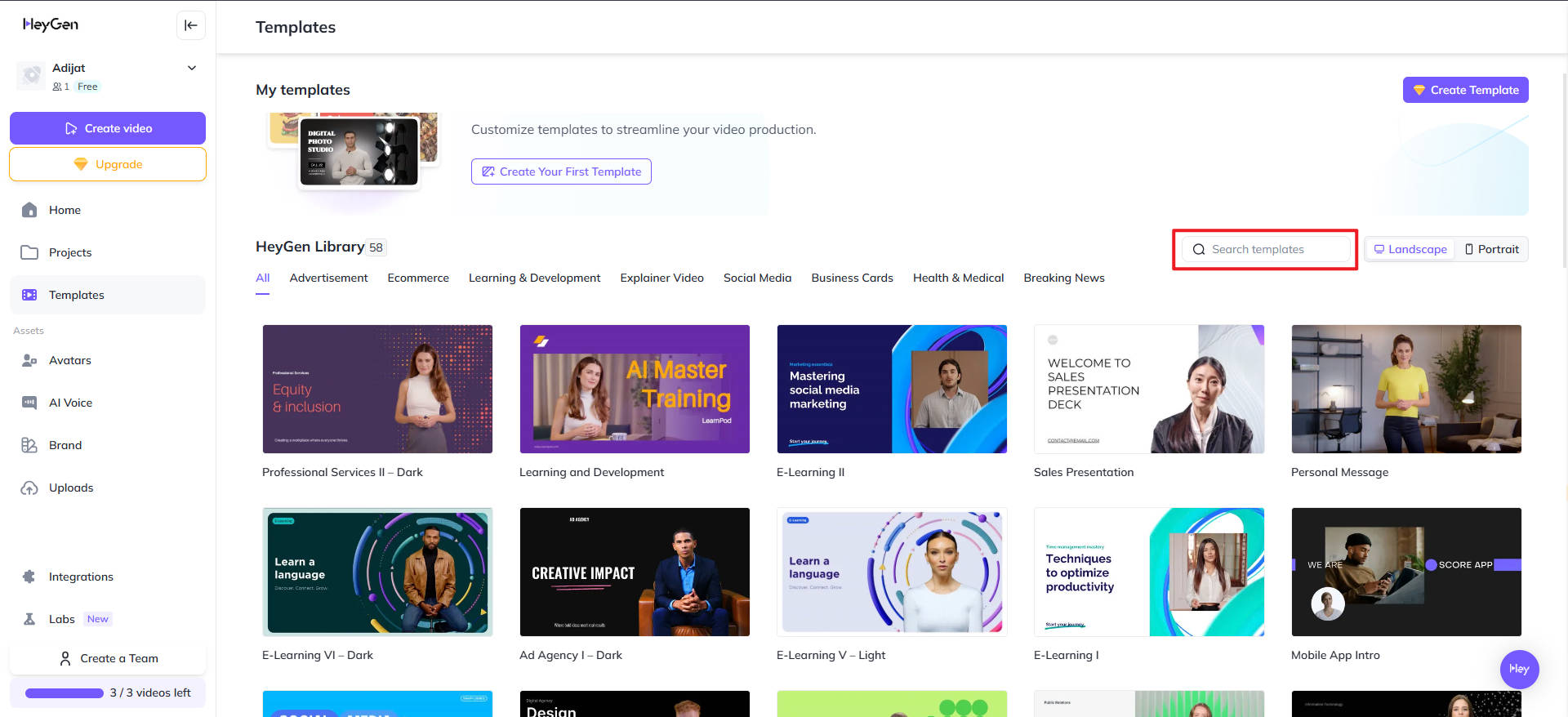Click the Upgrade diamond icon
1568x717 pixels.
(81, 164)
